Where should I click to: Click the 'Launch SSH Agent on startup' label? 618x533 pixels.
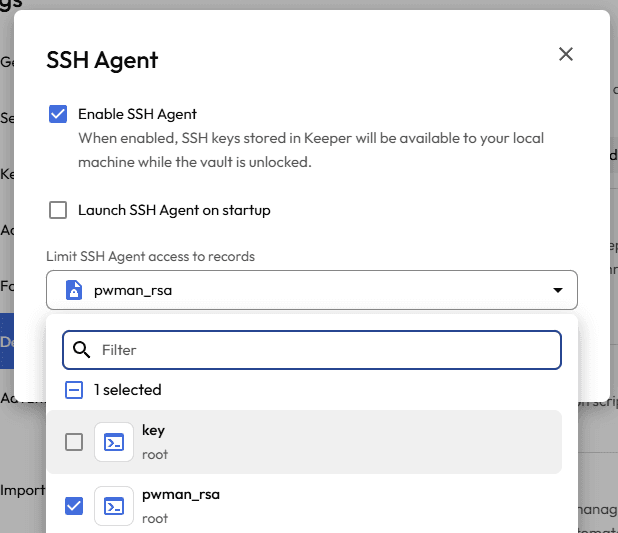tap(174, 210)
